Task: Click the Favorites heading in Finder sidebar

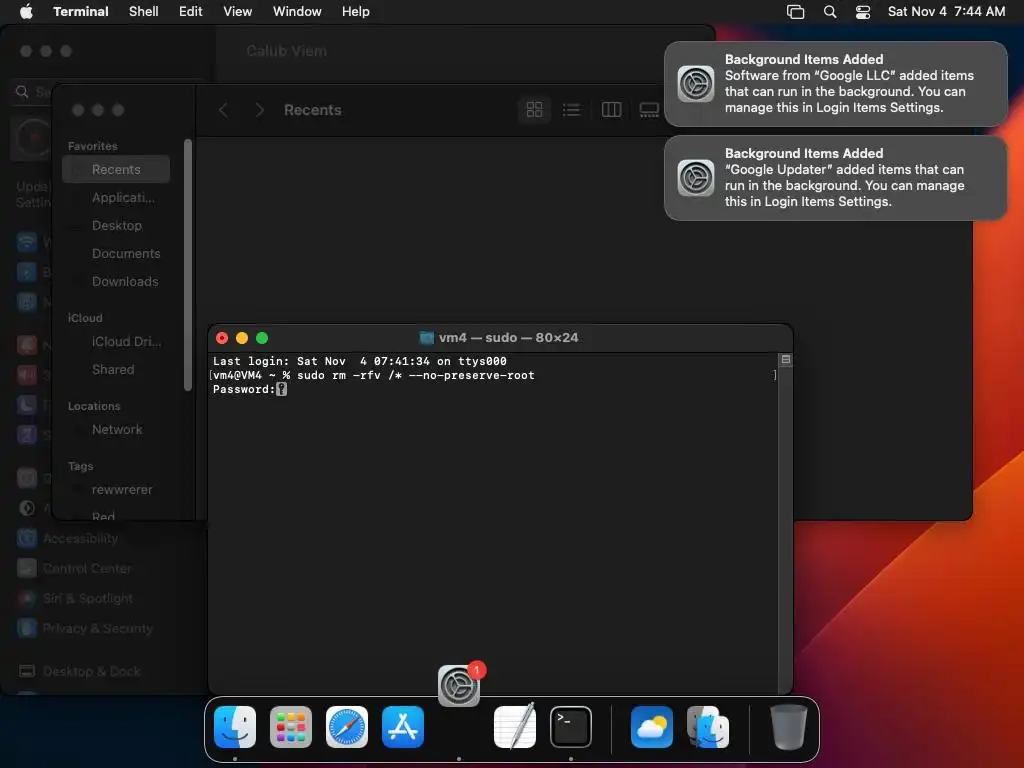Action: pyautogui.click(x=93, y=146)
